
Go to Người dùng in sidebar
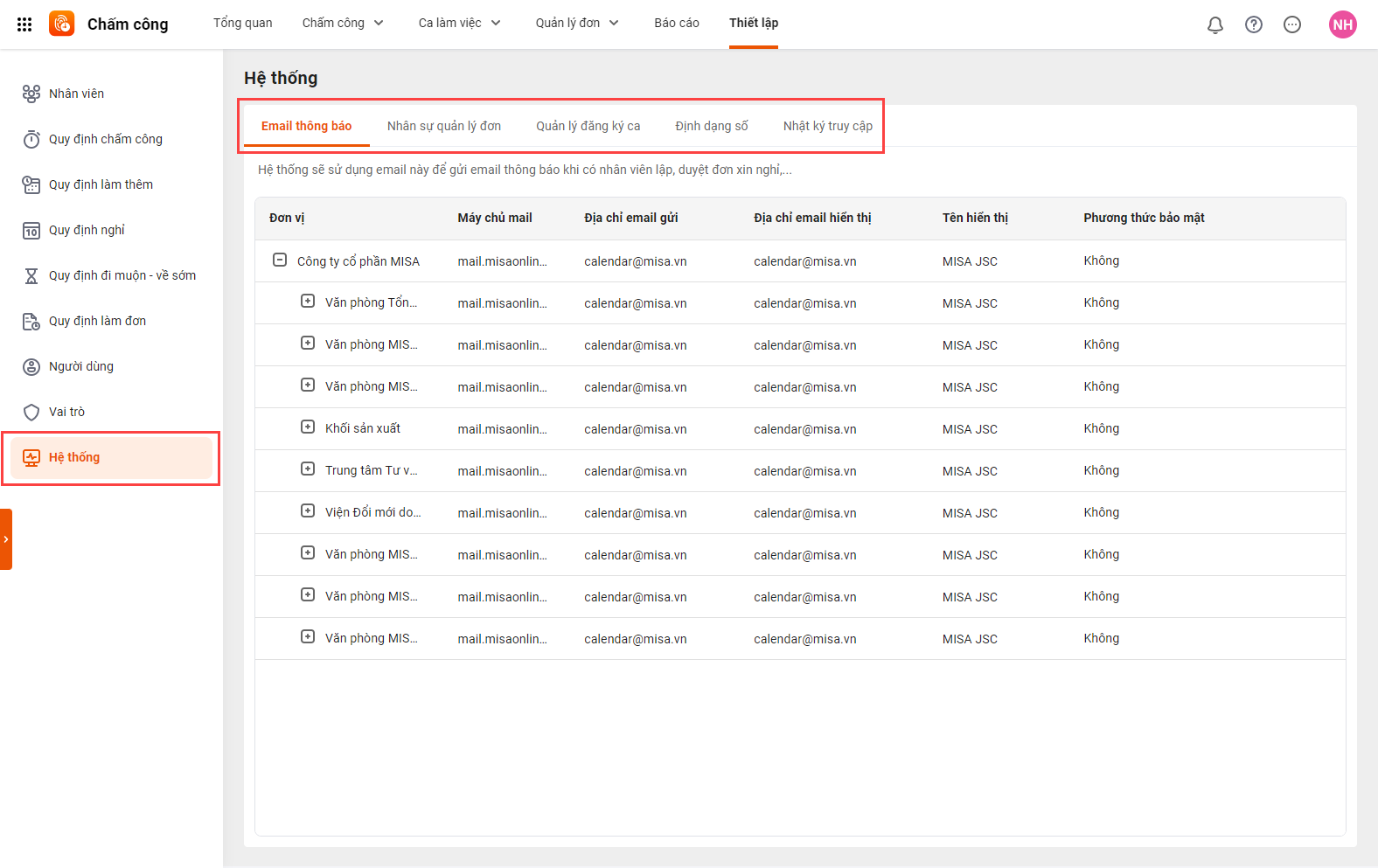111,366
